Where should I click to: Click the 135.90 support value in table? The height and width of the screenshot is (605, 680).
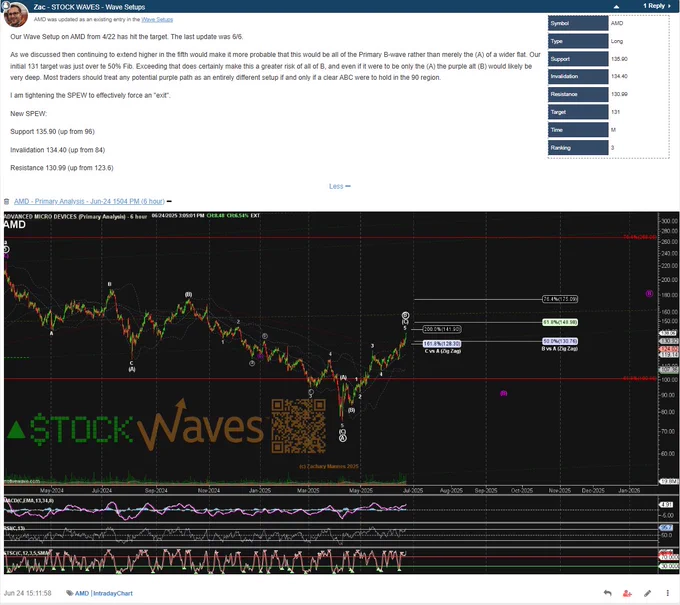click(619, 59)
